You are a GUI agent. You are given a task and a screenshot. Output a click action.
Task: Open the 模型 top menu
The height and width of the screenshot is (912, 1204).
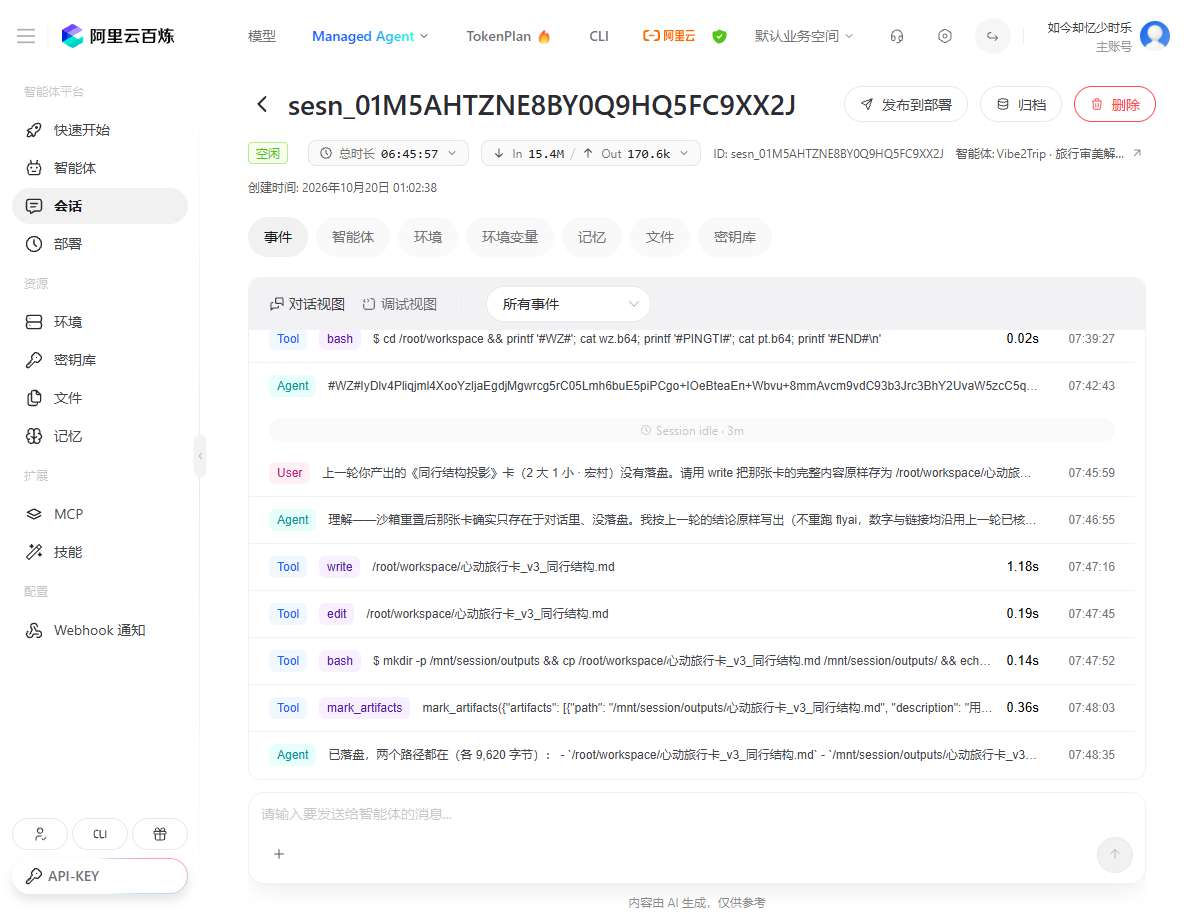pos(262,36)
